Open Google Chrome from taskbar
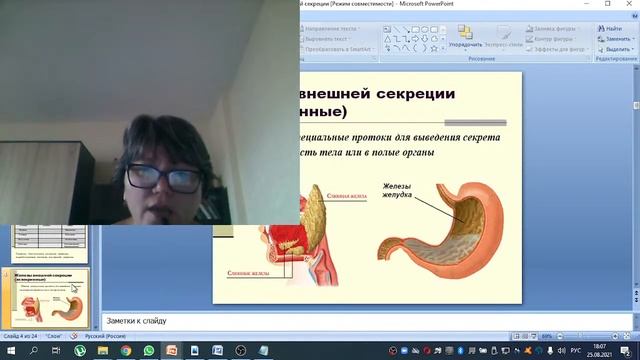 [126, 351]
